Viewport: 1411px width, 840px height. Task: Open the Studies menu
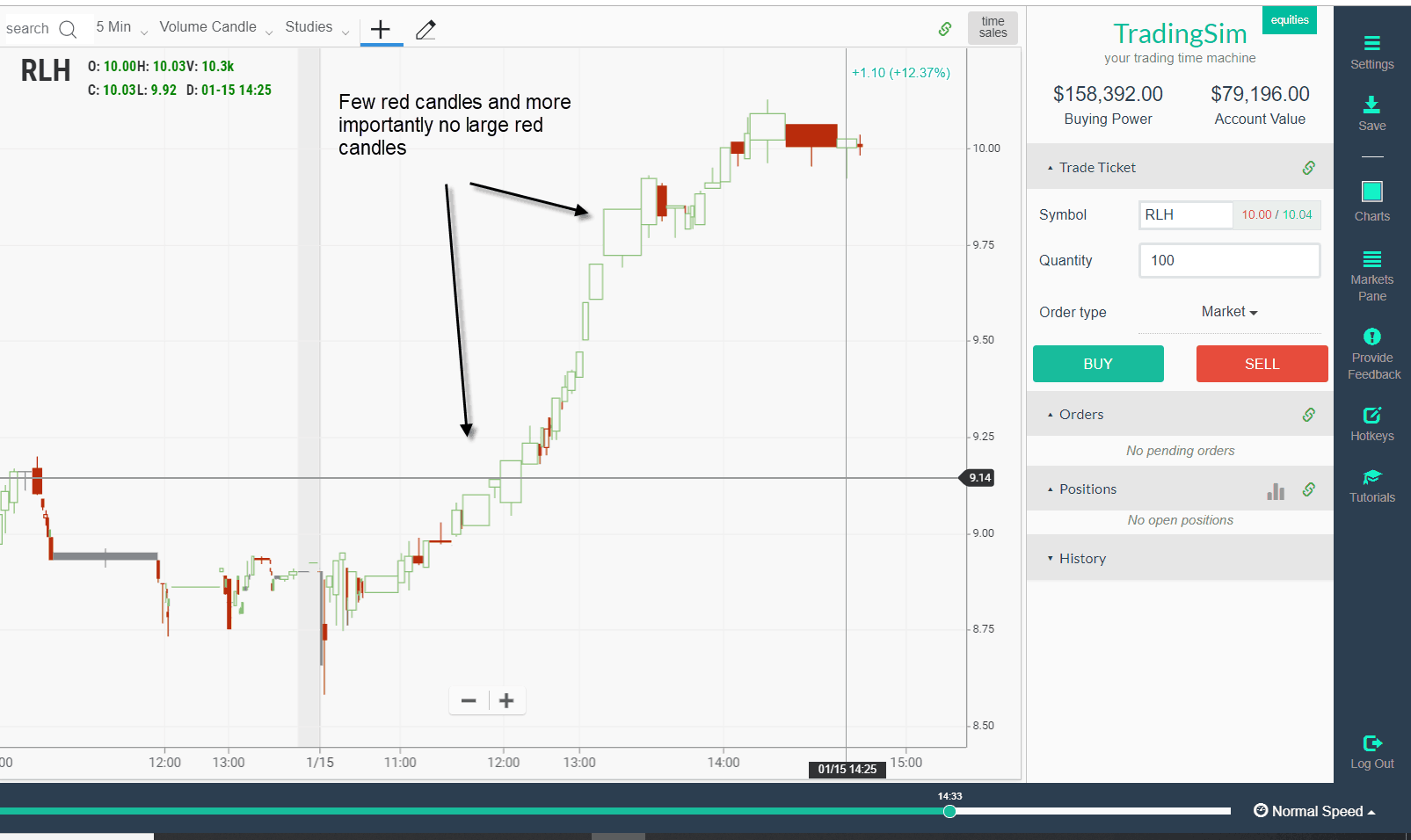(x=308, y=26)
